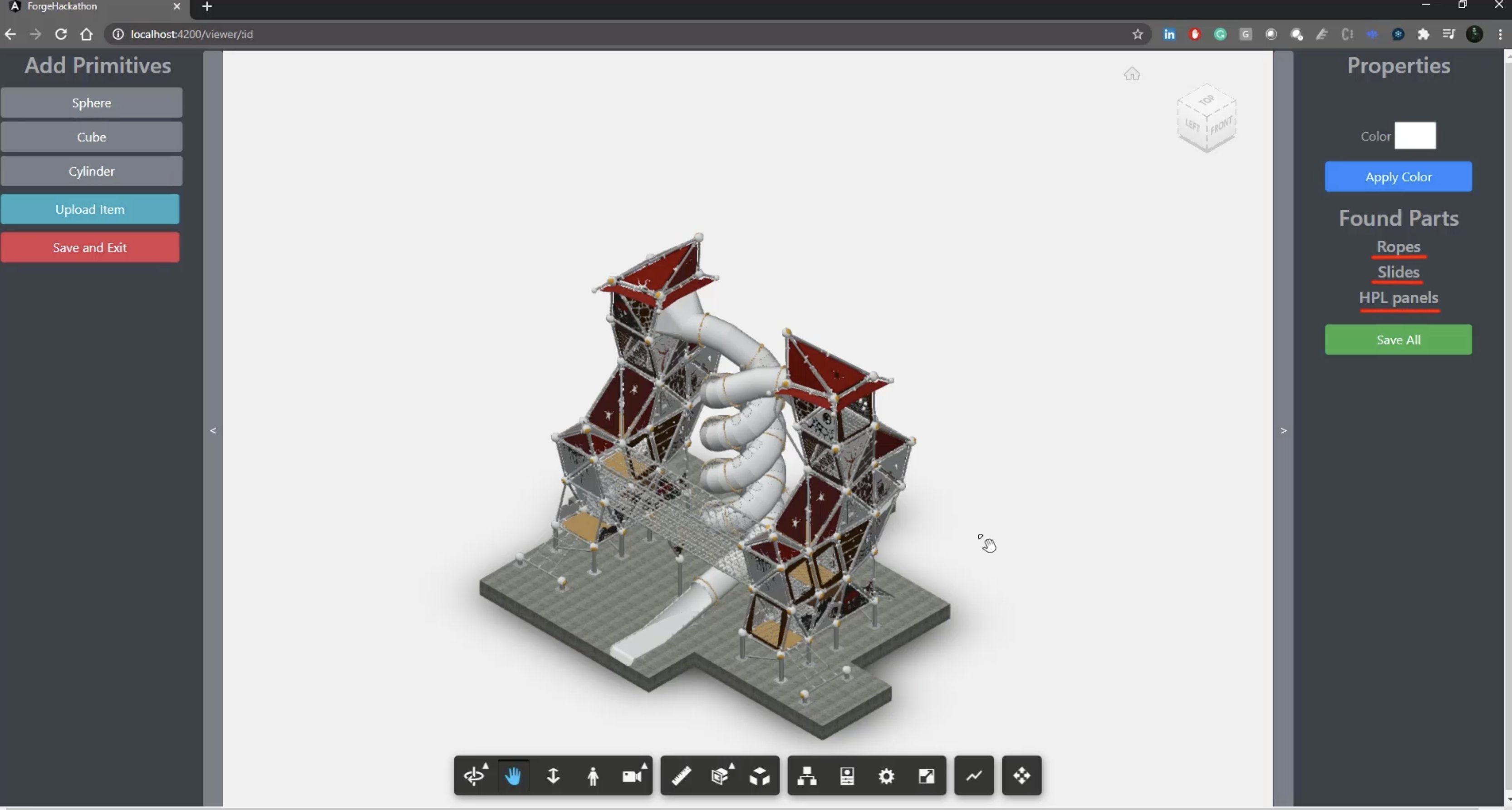Open a new browser tab

click(206, 6)
